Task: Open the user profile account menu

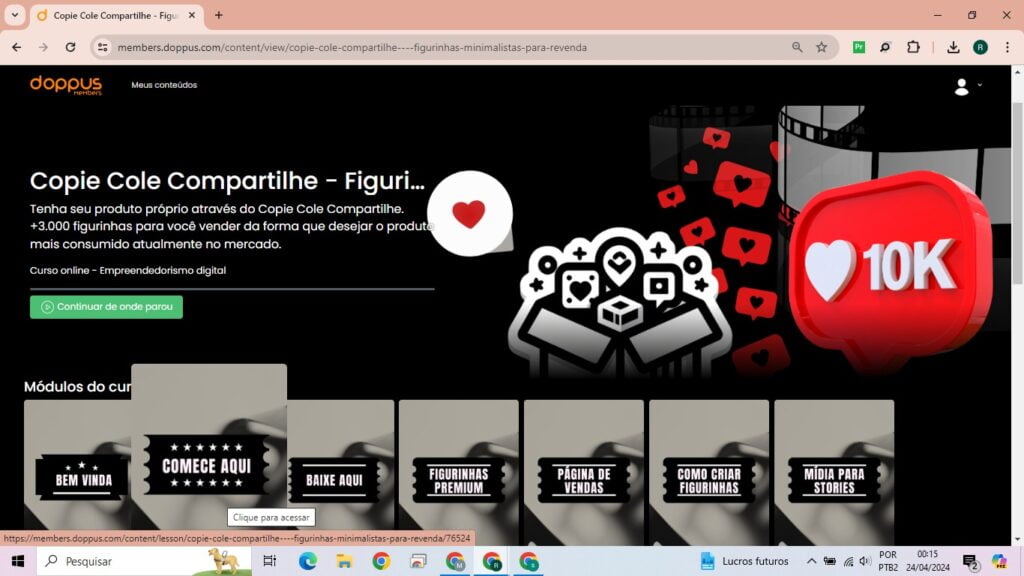Action: pos(966,87)
